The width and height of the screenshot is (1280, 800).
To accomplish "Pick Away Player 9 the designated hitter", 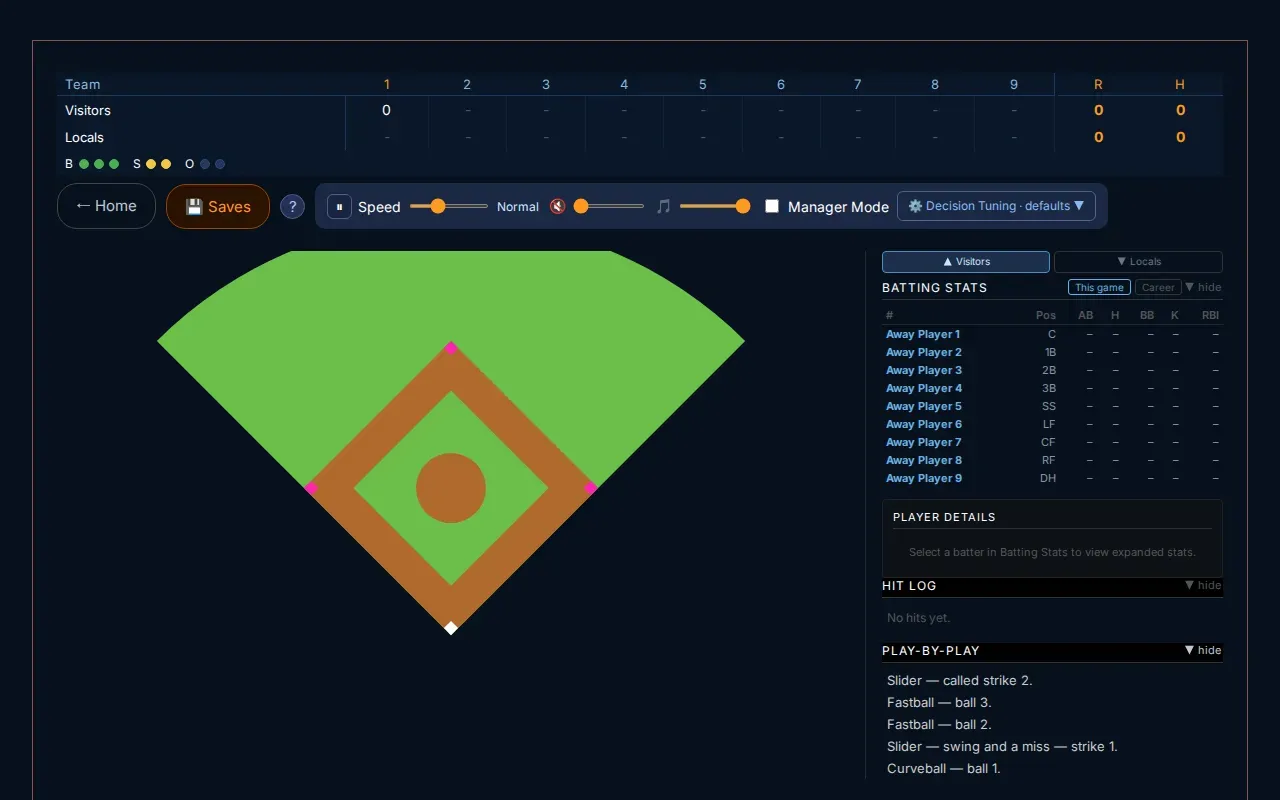I will click(1052, 478).
